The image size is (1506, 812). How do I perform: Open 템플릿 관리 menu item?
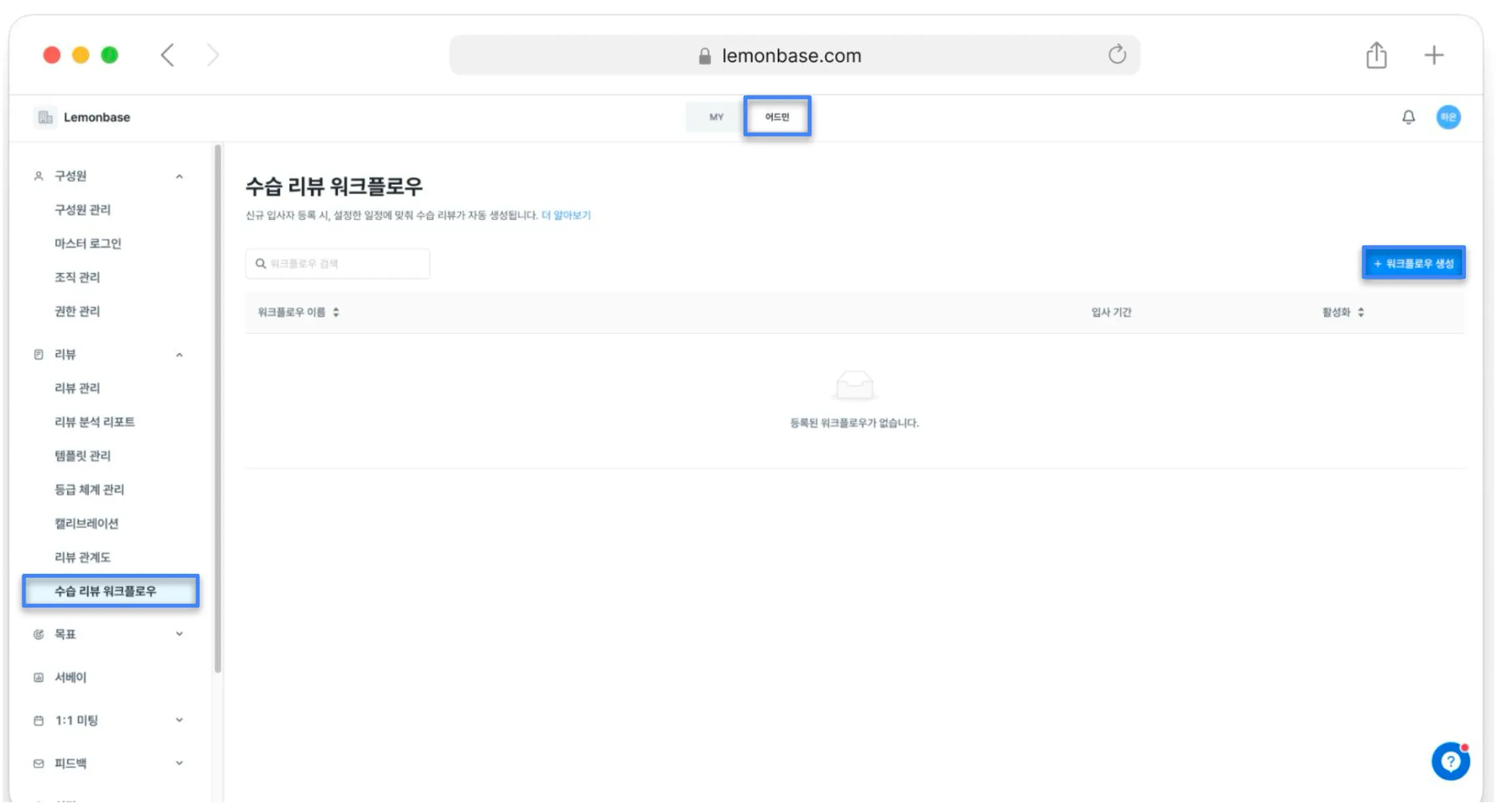point(83,456)
